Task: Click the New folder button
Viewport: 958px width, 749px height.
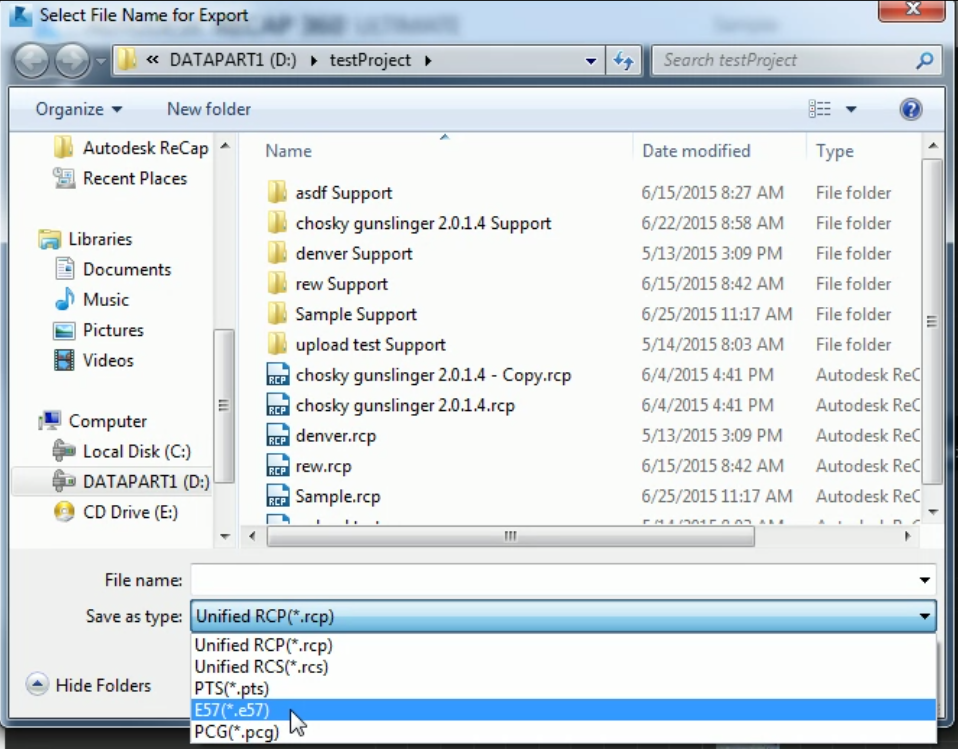Action: (x=208, y=108)
